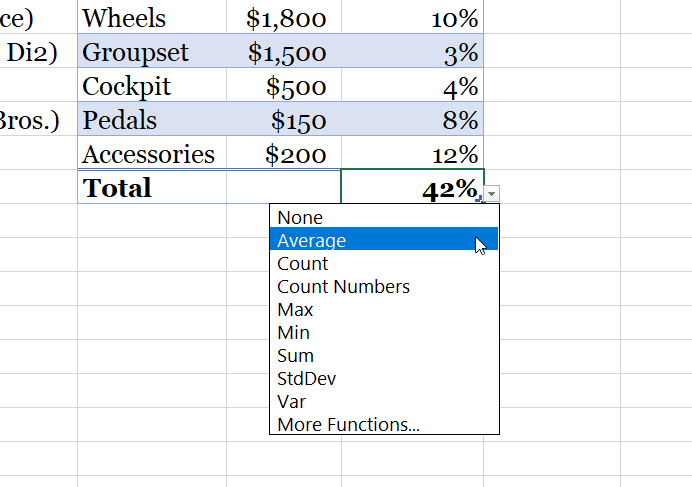The width and height of the screenshot is (692, 487).
Task: Click the Cockpit cell
Action: pyautogui.click(x=152, y=85)
